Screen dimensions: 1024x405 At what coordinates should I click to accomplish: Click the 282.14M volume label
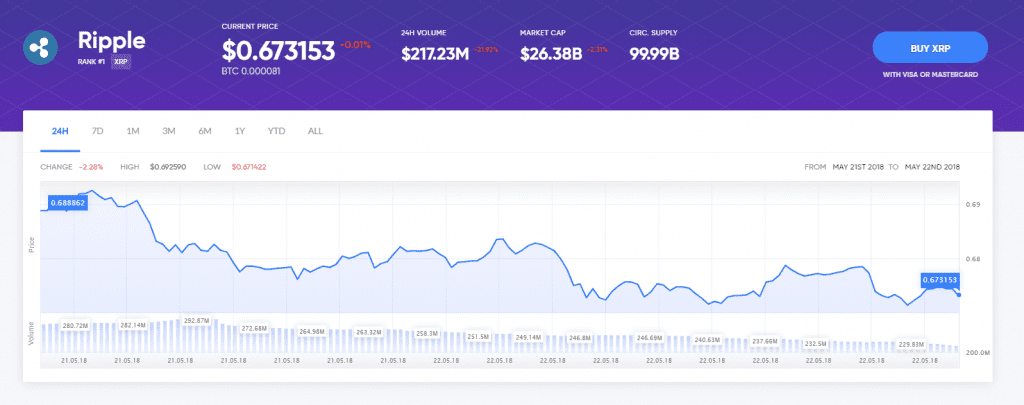pyautogui.click(x=133, y=325)
